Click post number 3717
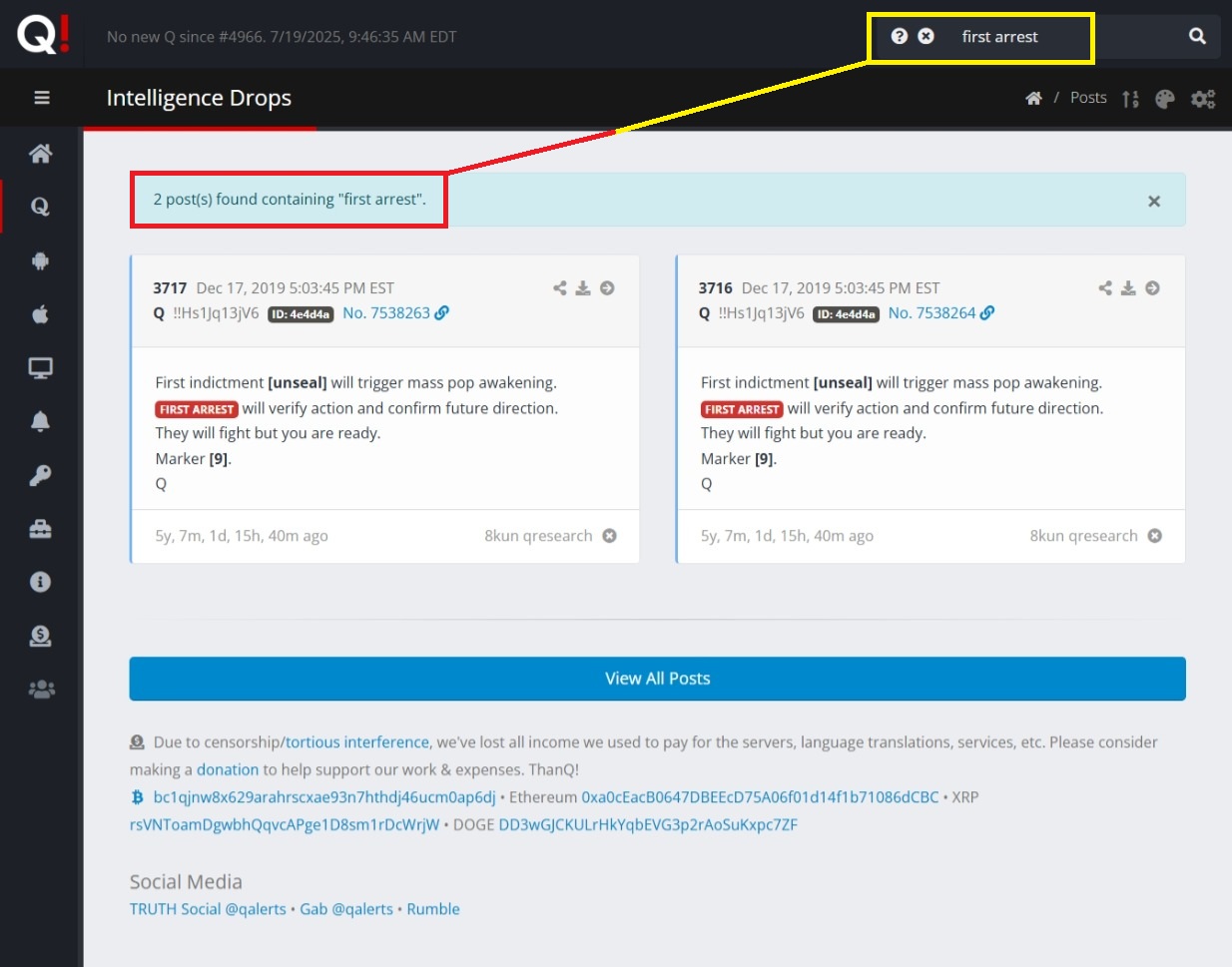The image size is (1232, 967). pyautogui.click(x=170, y=288)
